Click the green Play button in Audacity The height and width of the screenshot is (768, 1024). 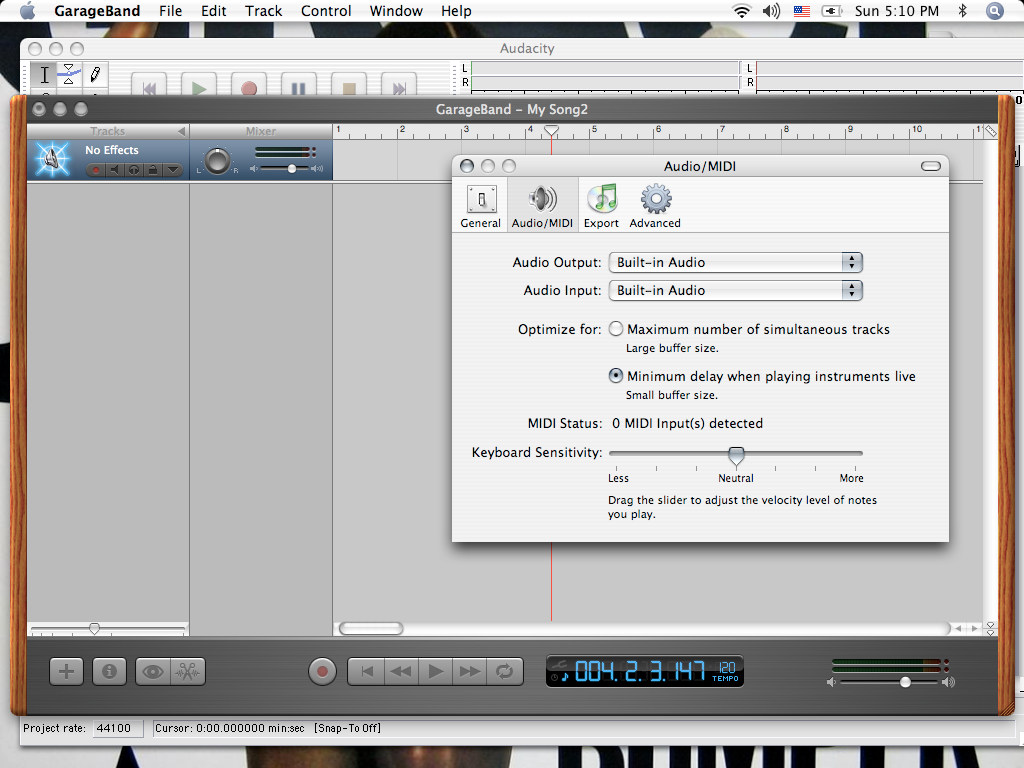[x=199, y=86]
